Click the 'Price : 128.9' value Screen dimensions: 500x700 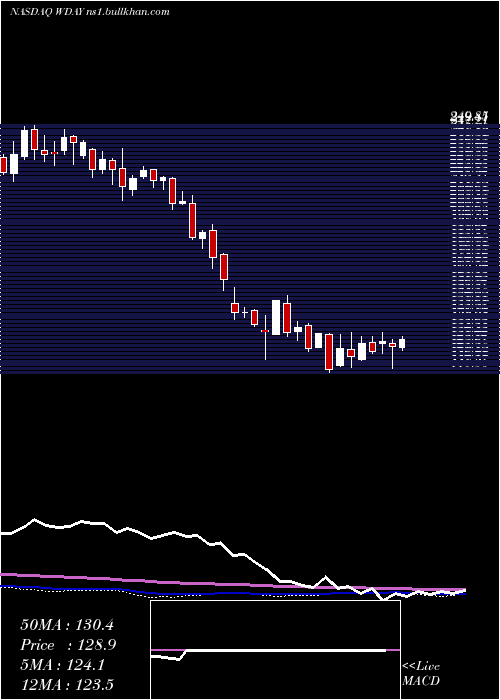[x=68, y=646]
